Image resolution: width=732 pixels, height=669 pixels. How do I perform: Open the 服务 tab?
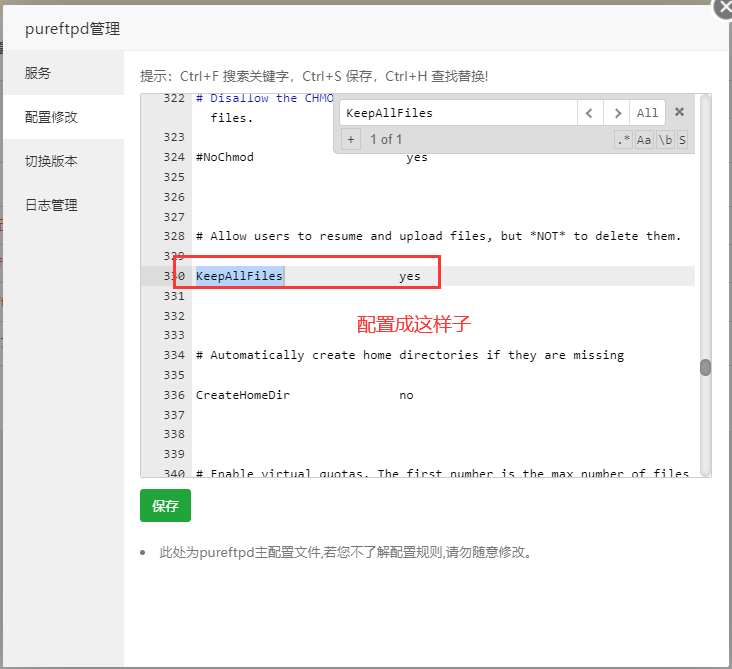[64, 73]
